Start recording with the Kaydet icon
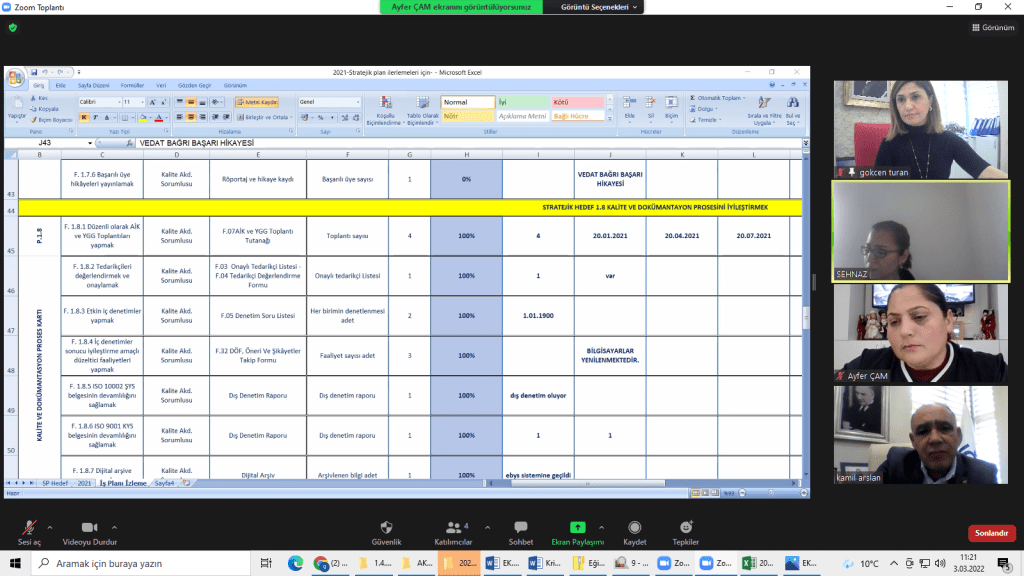 tap(635, 527)
